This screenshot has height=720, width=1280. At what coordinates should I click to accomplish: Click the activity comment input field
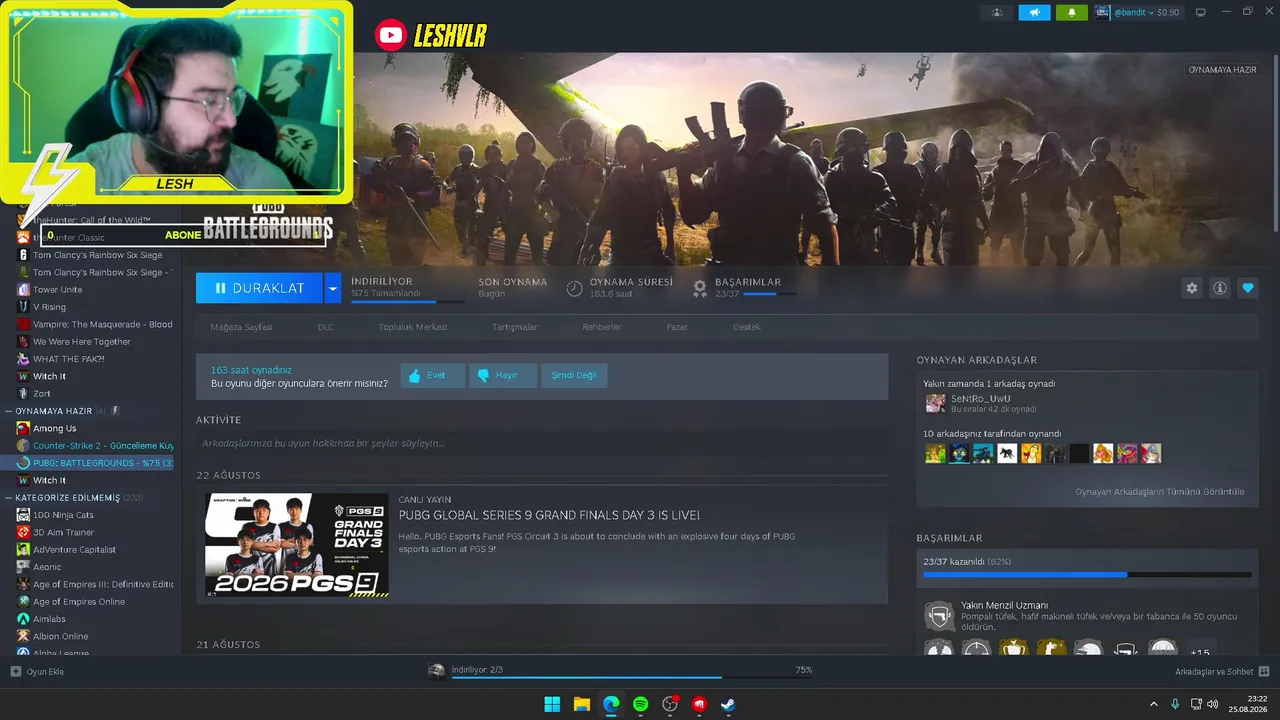tap(541, 443)
